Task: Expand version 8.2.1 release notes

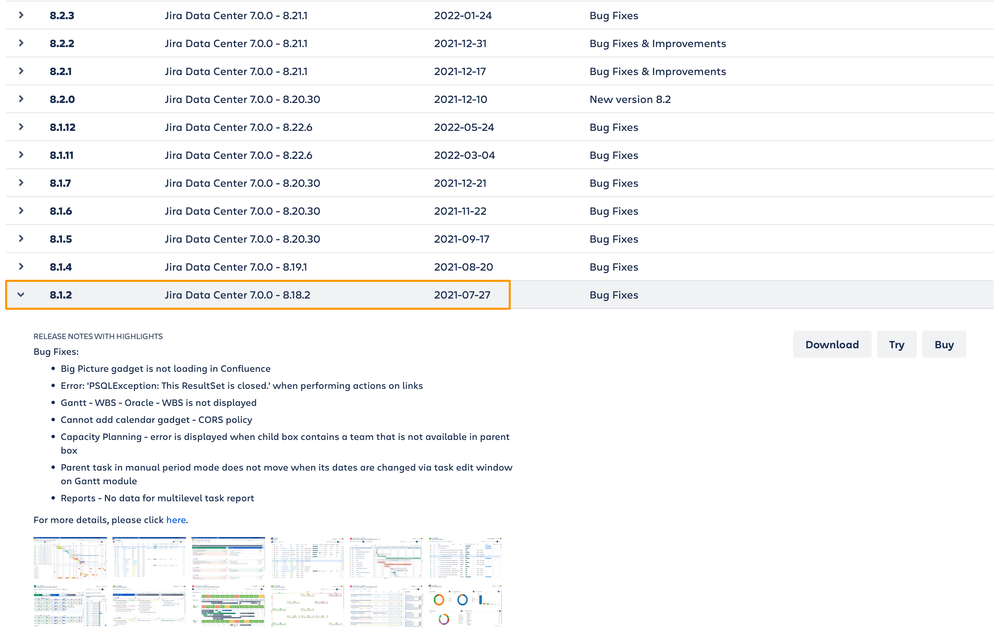Action: tap(20, 71)
